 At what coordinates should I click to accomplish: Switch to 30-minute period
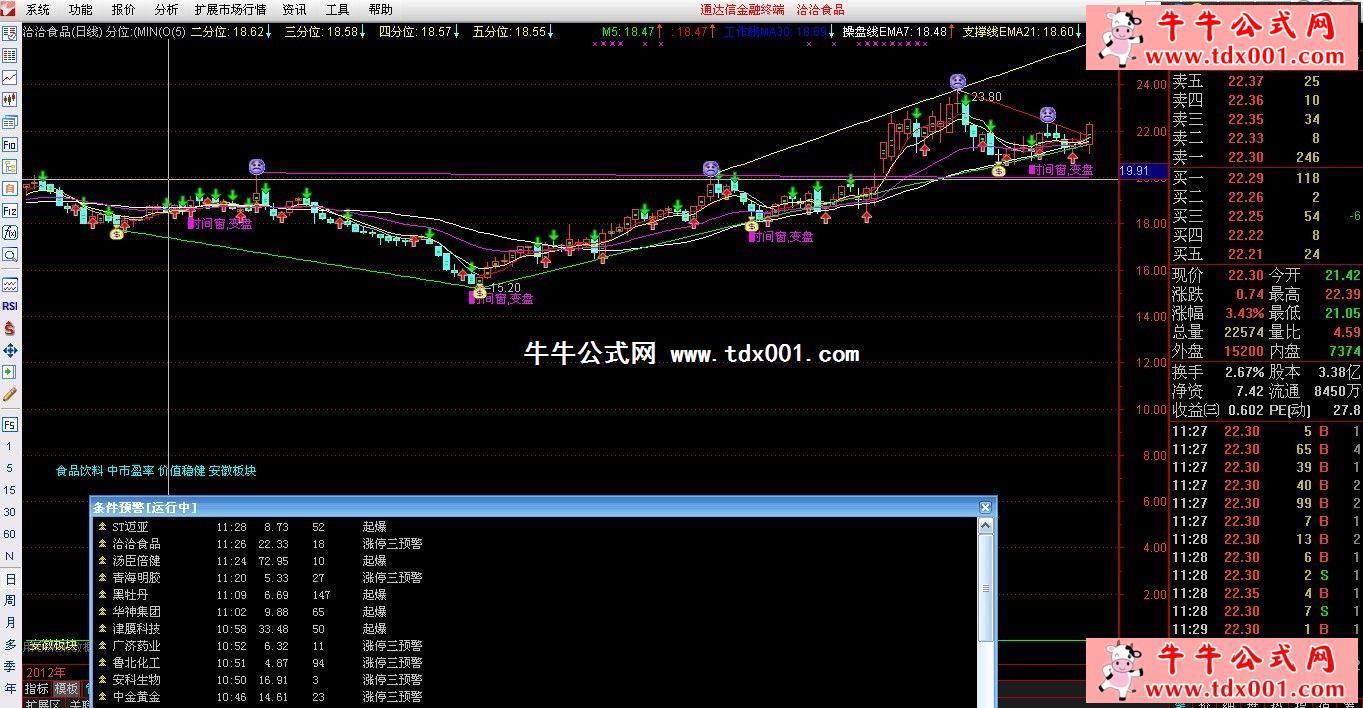(10, 512)
